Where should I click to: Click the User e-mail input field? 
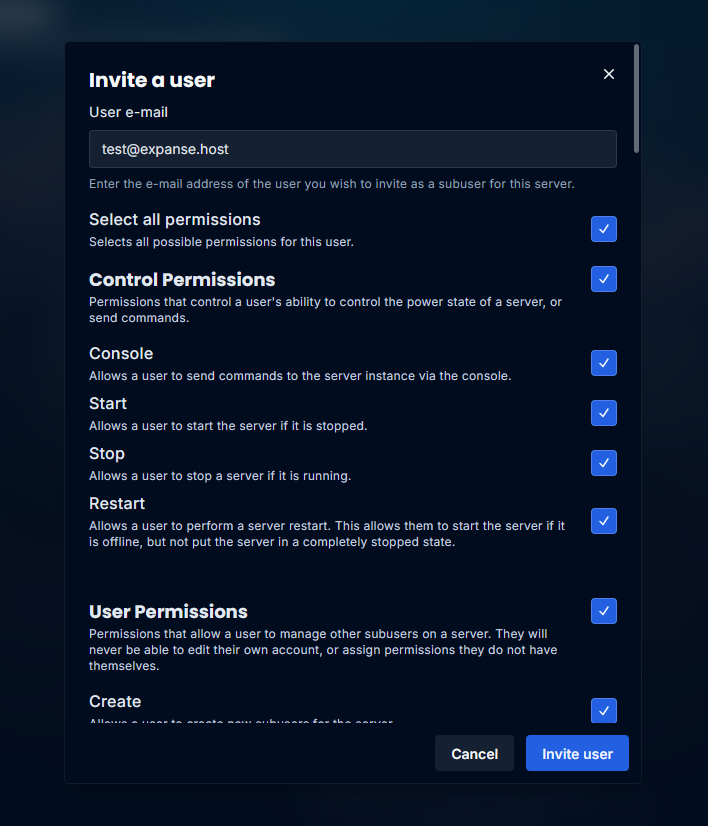click(x=353, y=149)
